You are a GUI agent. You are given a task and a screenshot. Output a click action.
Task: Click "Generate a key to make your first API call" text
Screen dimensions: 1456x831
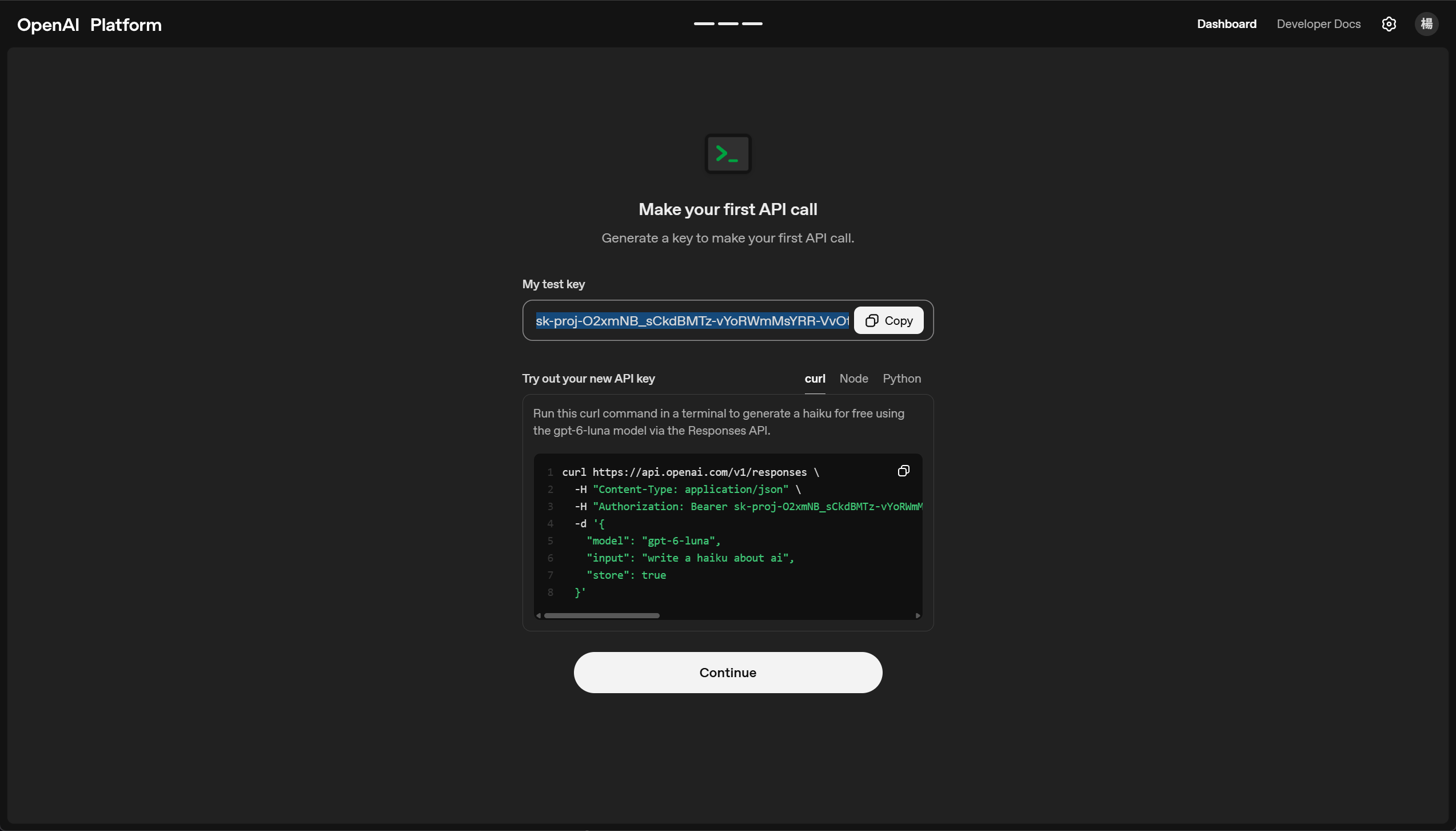click(728, 238)
